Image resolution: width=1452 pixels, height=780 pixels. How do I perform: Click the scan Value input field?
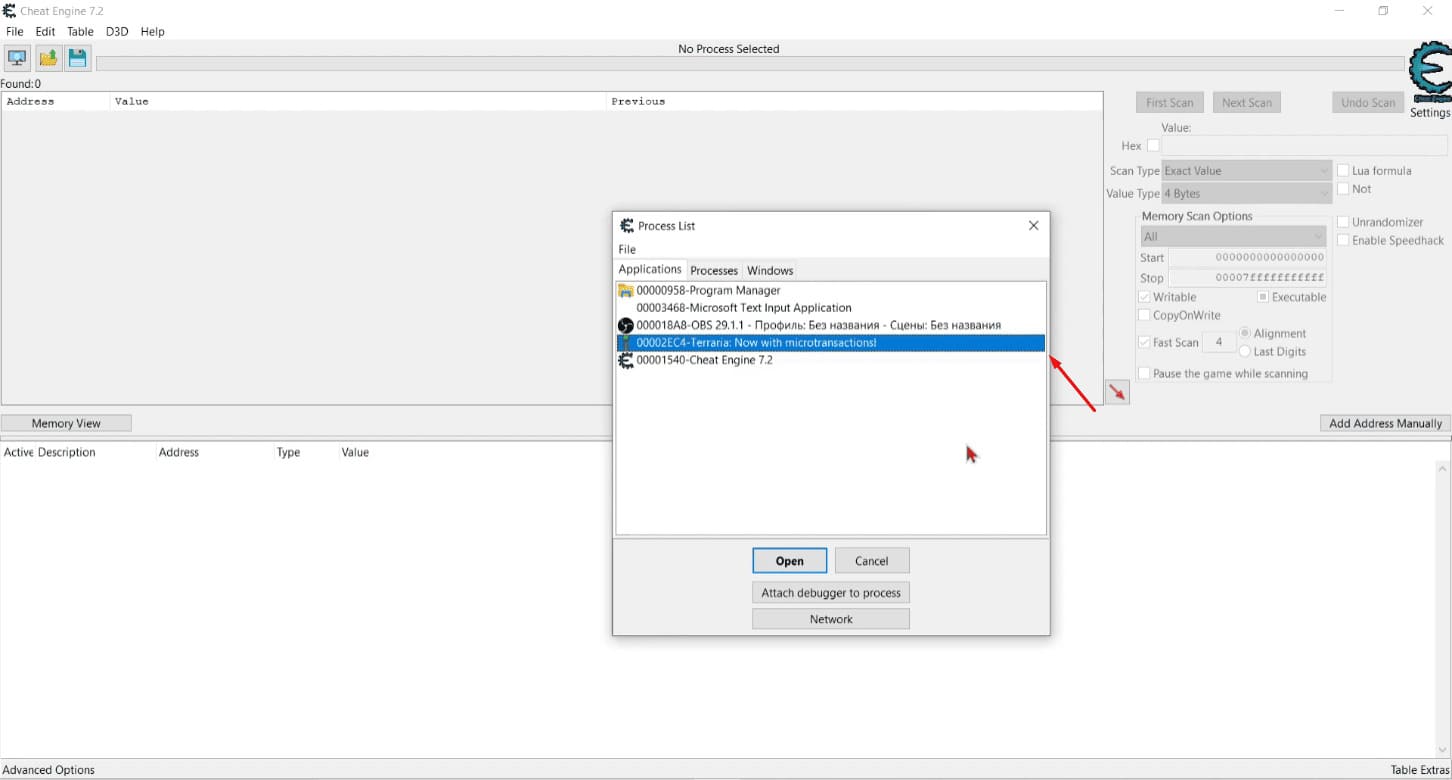click(1304, 146)
